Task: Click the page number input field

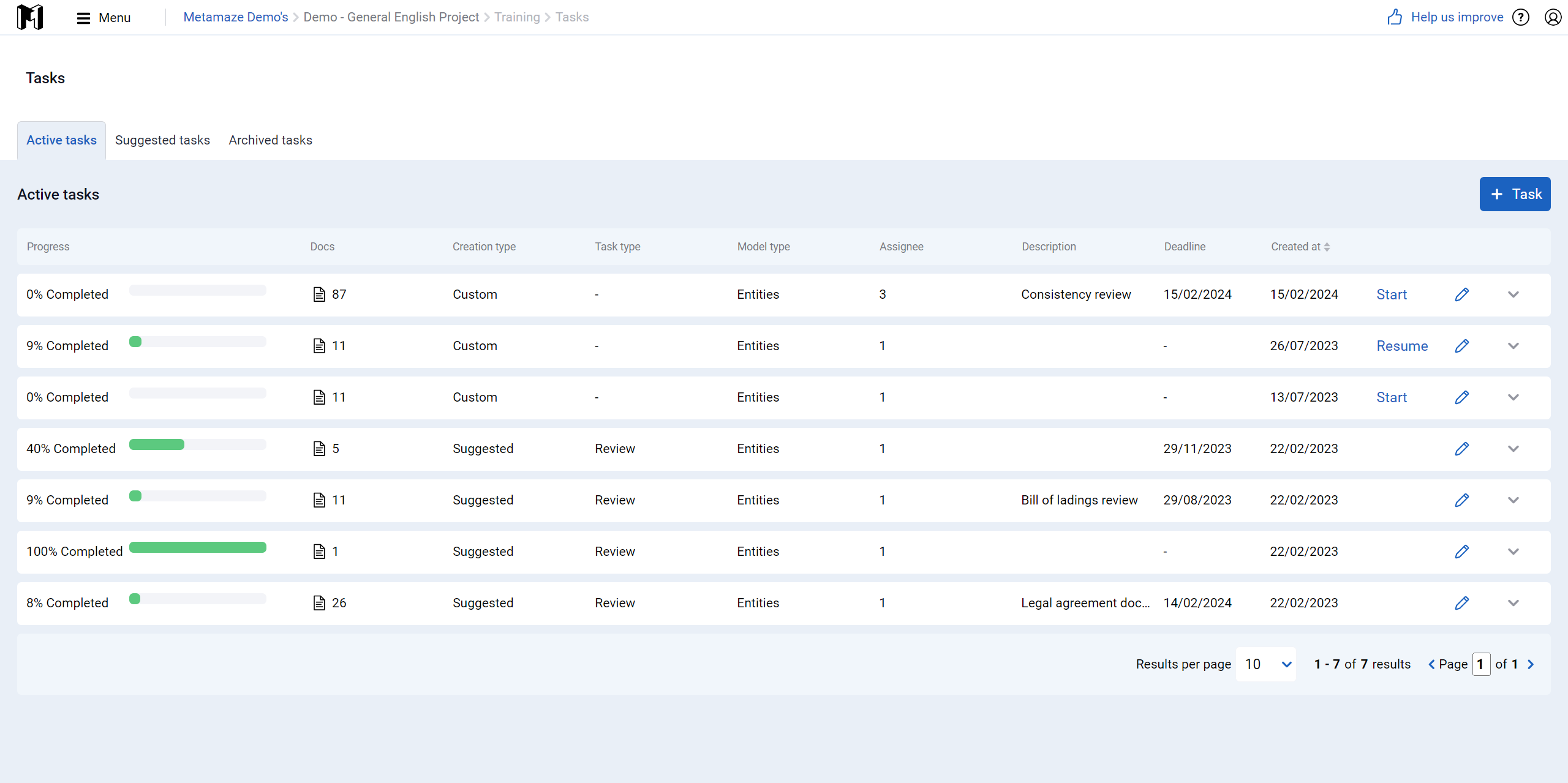Action: point(1481,664)
